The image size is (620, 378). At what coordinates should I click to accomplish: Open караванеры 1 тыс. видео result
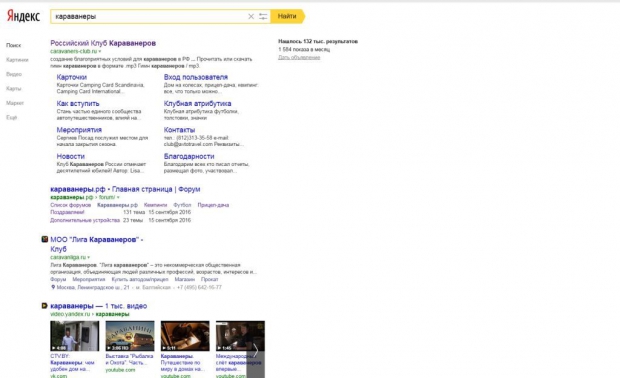[98, 306]
